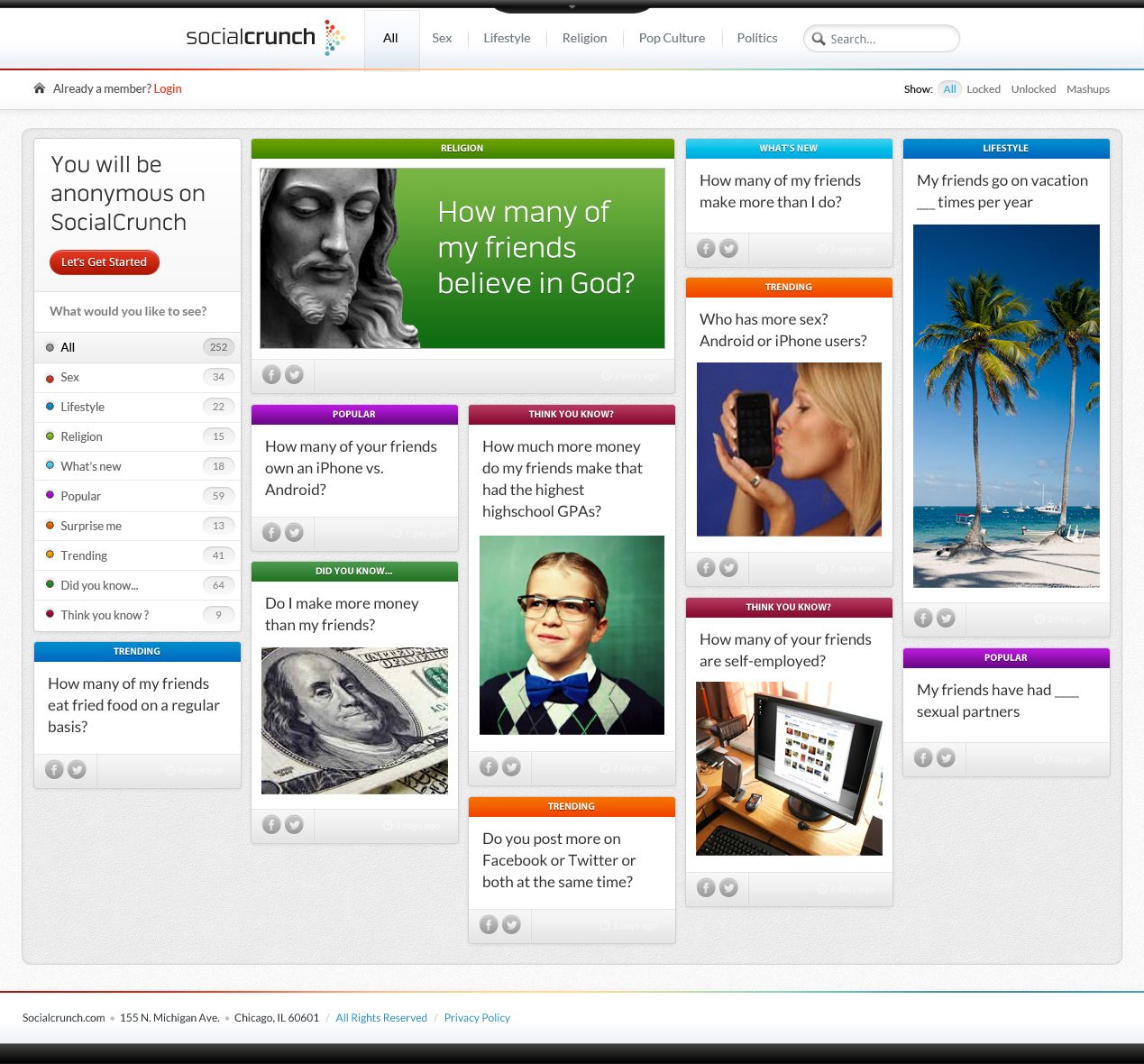Screen dimensions: 1144x1064
Task: Filter sidebar list by 'Did you know...'
Action: (x=137, y=585)
